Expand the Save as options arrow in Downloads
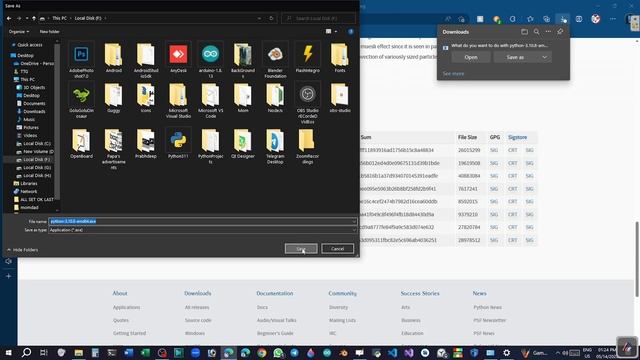The height and width of the screenshot is (360, 640). pyautogui.click(x=544, y=57)
